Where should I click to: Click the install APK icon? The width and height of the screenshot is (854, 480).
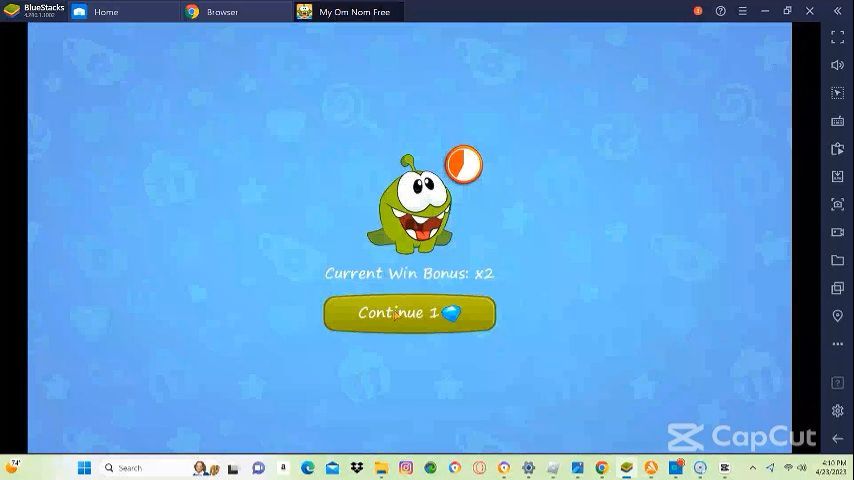coord(838,177)
